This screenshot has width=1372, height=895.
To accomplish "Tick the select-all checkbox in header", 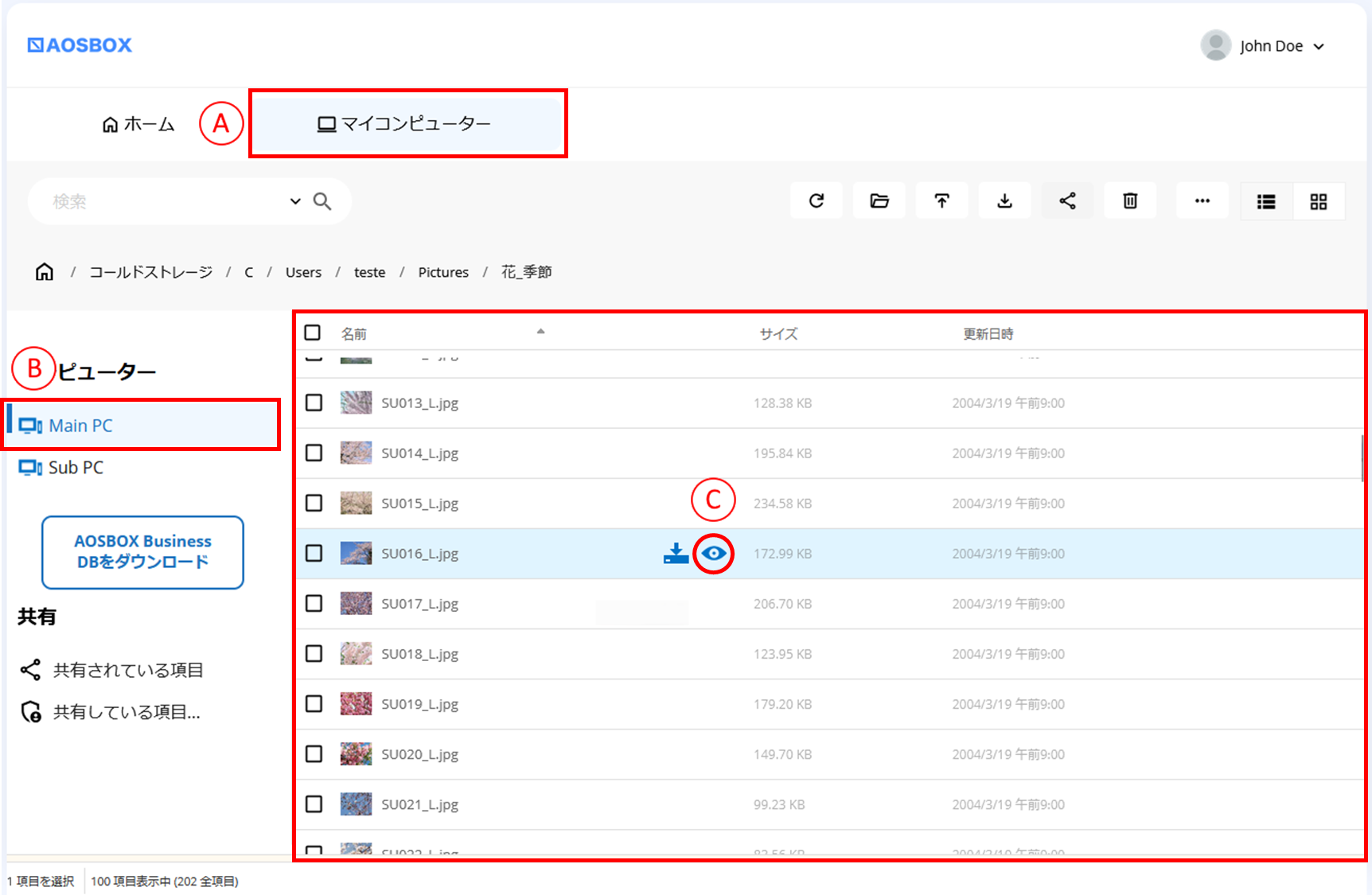I will pos(313,333).
